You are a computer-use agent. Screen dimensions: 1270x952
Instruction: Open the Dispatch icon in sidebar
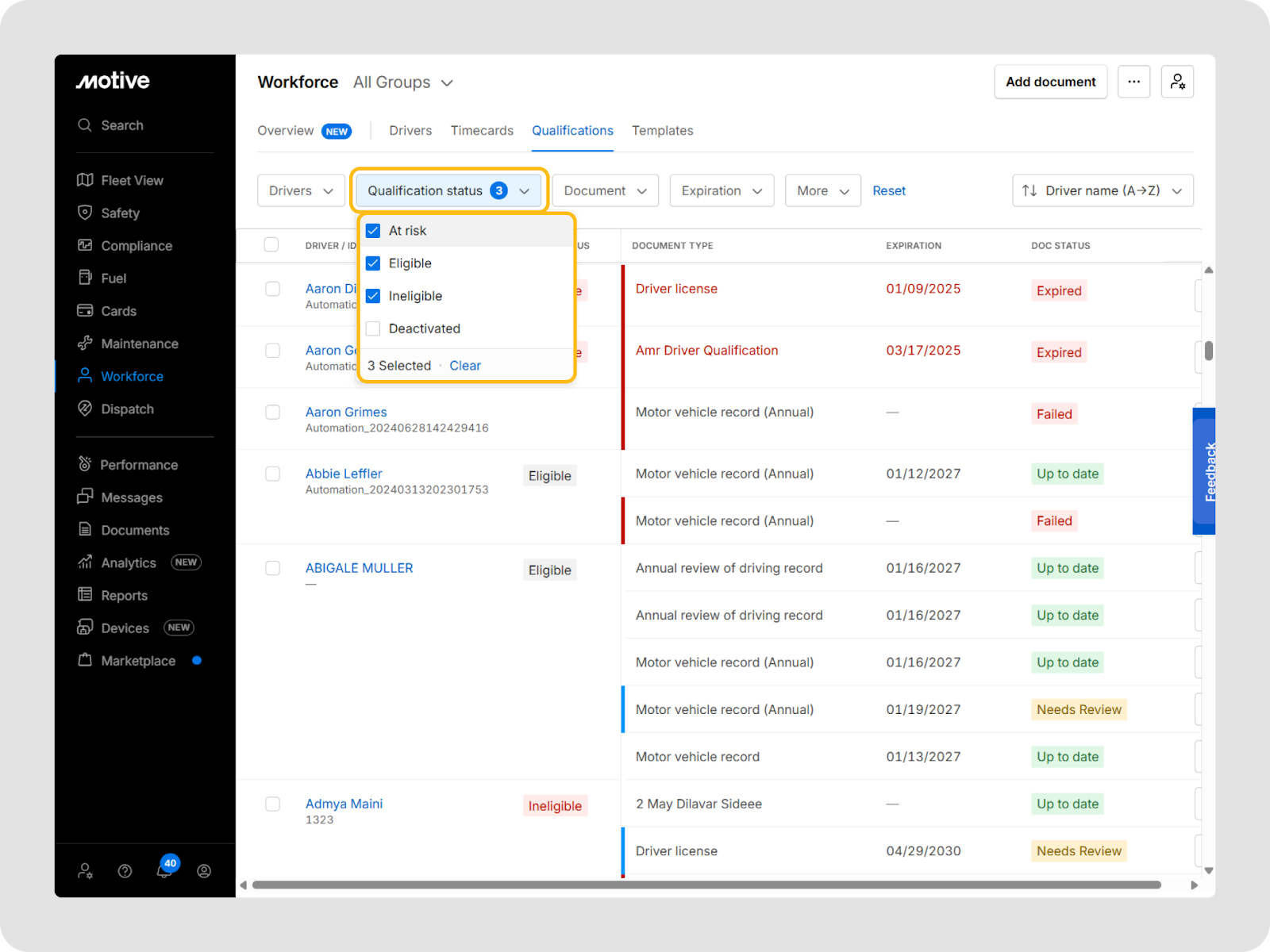coord(85,409)
